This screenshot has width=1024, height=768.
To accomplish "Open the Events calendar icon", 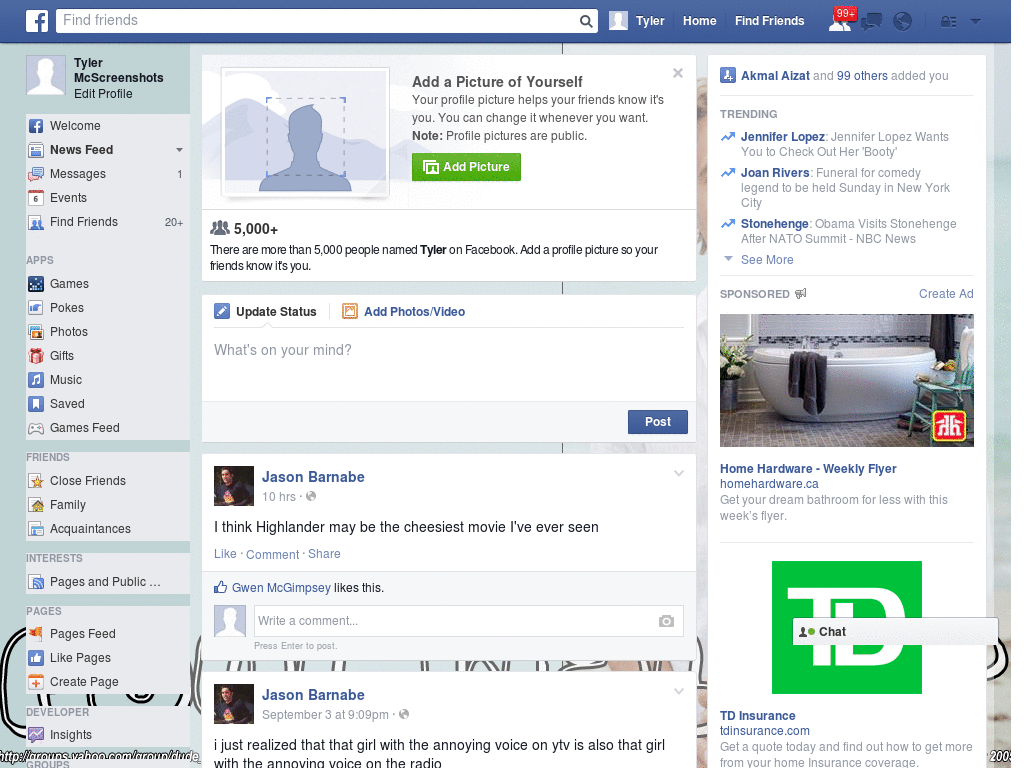I will pyautogui.click(x=36, y=198).
